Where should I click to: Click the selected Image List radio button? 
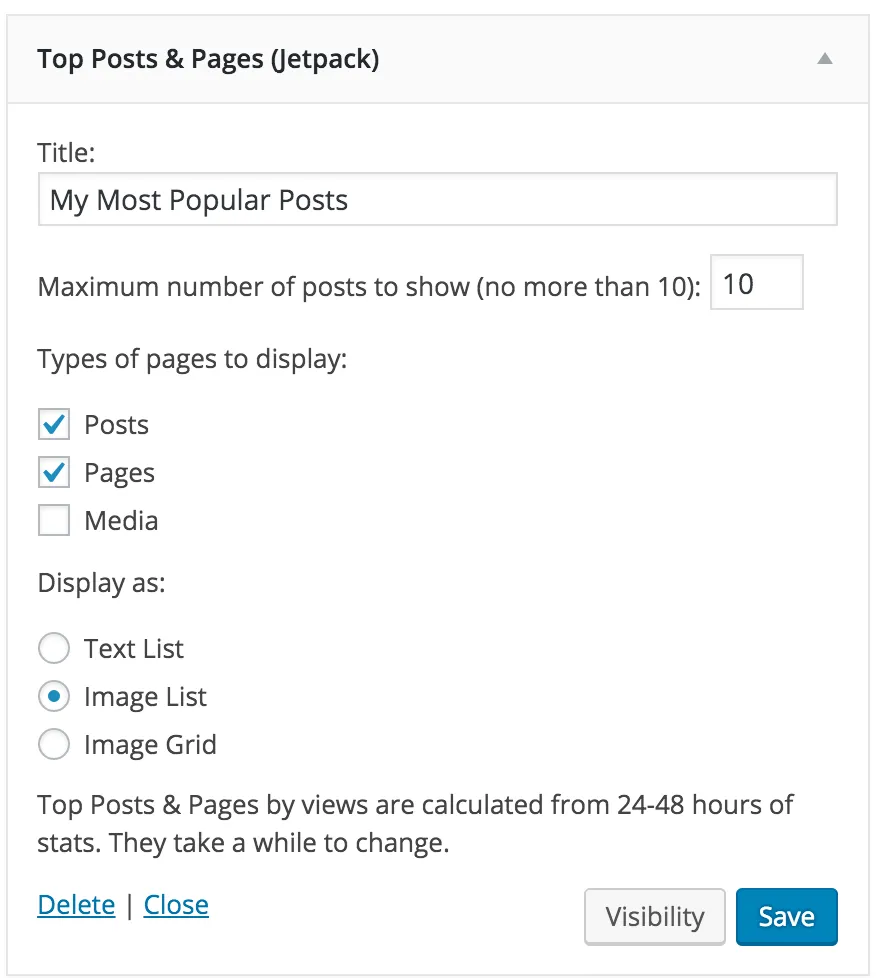click(x=54, y=696)
